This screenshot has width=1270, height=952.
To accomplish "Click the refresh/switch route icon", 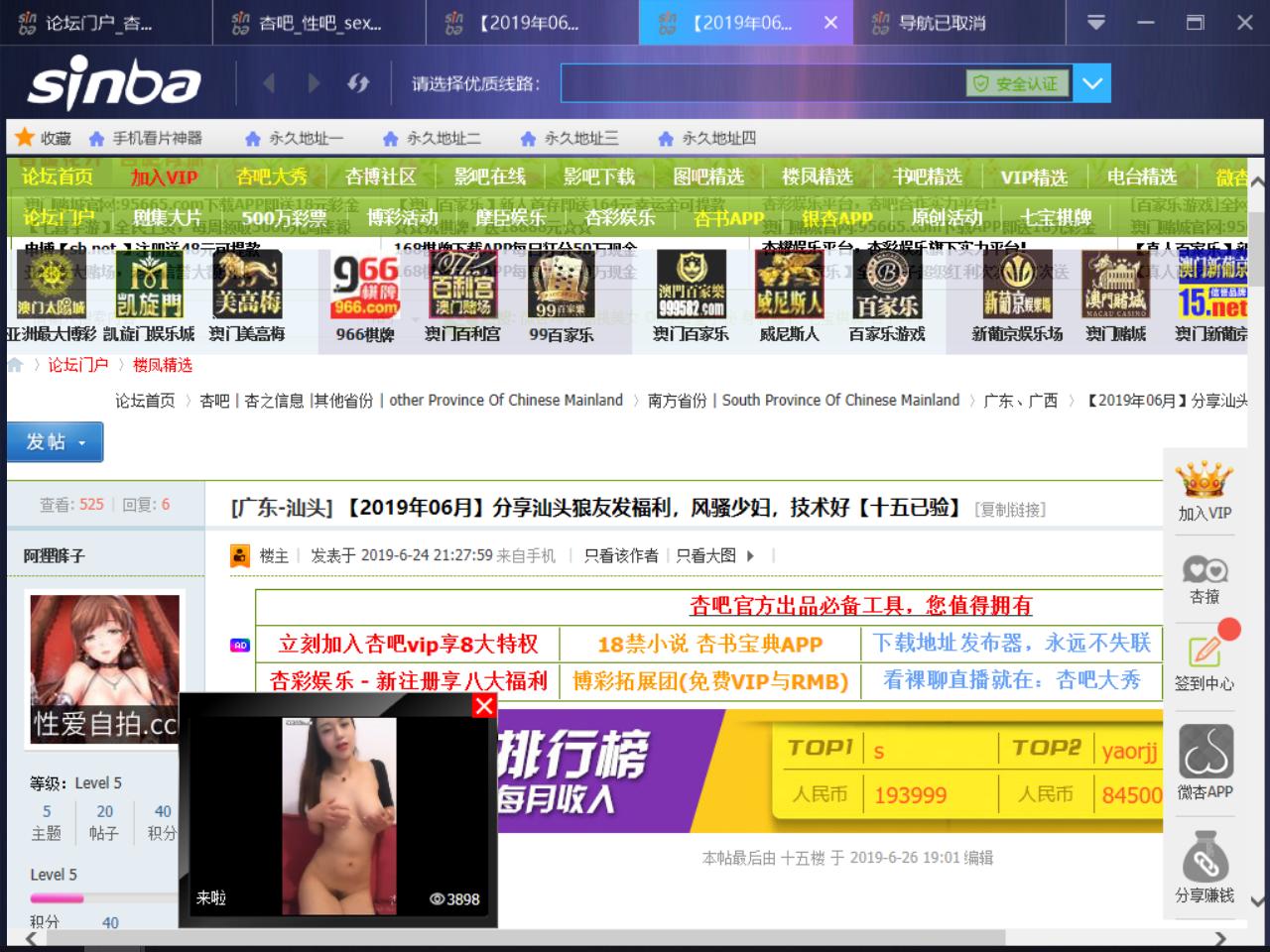I will 358,83.
